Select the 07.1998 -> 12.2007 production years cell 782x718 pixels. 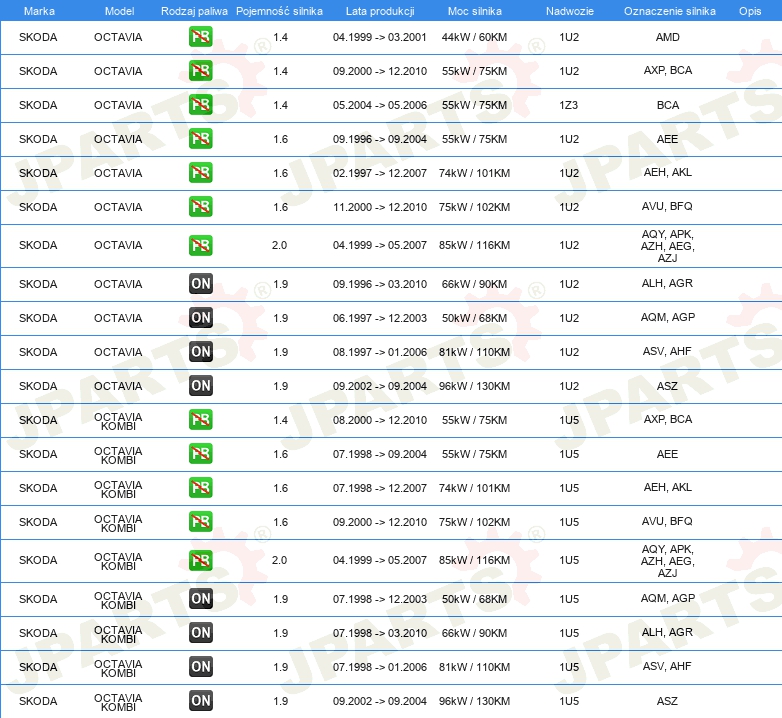click(x=380, y=488)
